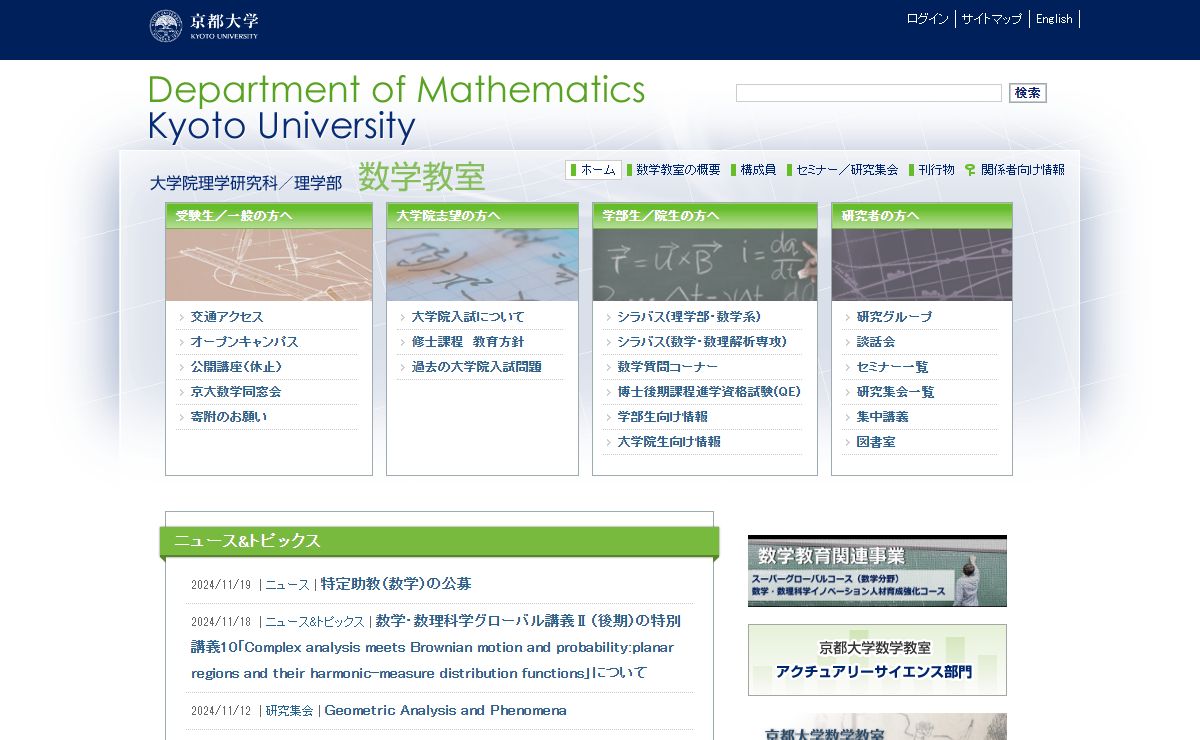The image size is (1200, 740).
Task: Switch to the English site
Action: (x=1054, y=19)
